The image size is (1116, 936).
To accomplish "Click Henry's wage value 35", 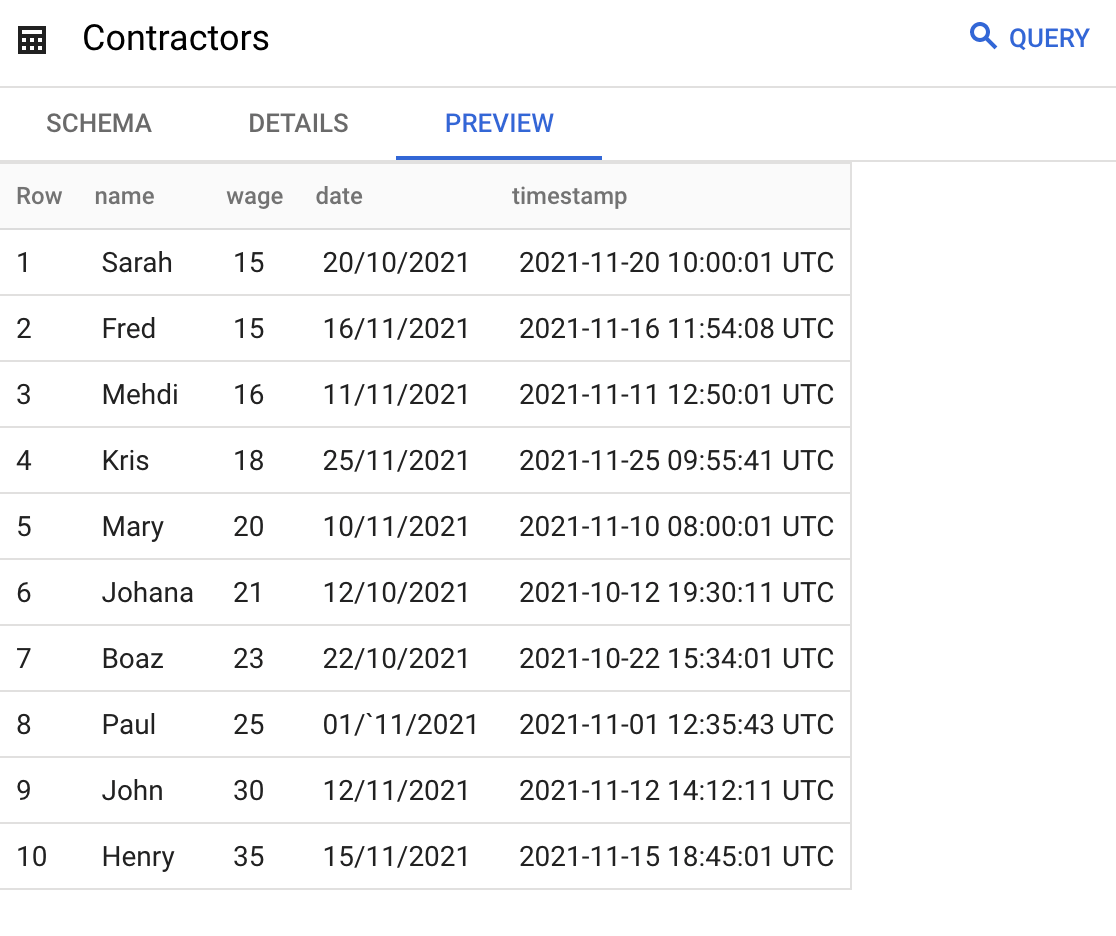I will pyautogui.click(x=248, y=856).
